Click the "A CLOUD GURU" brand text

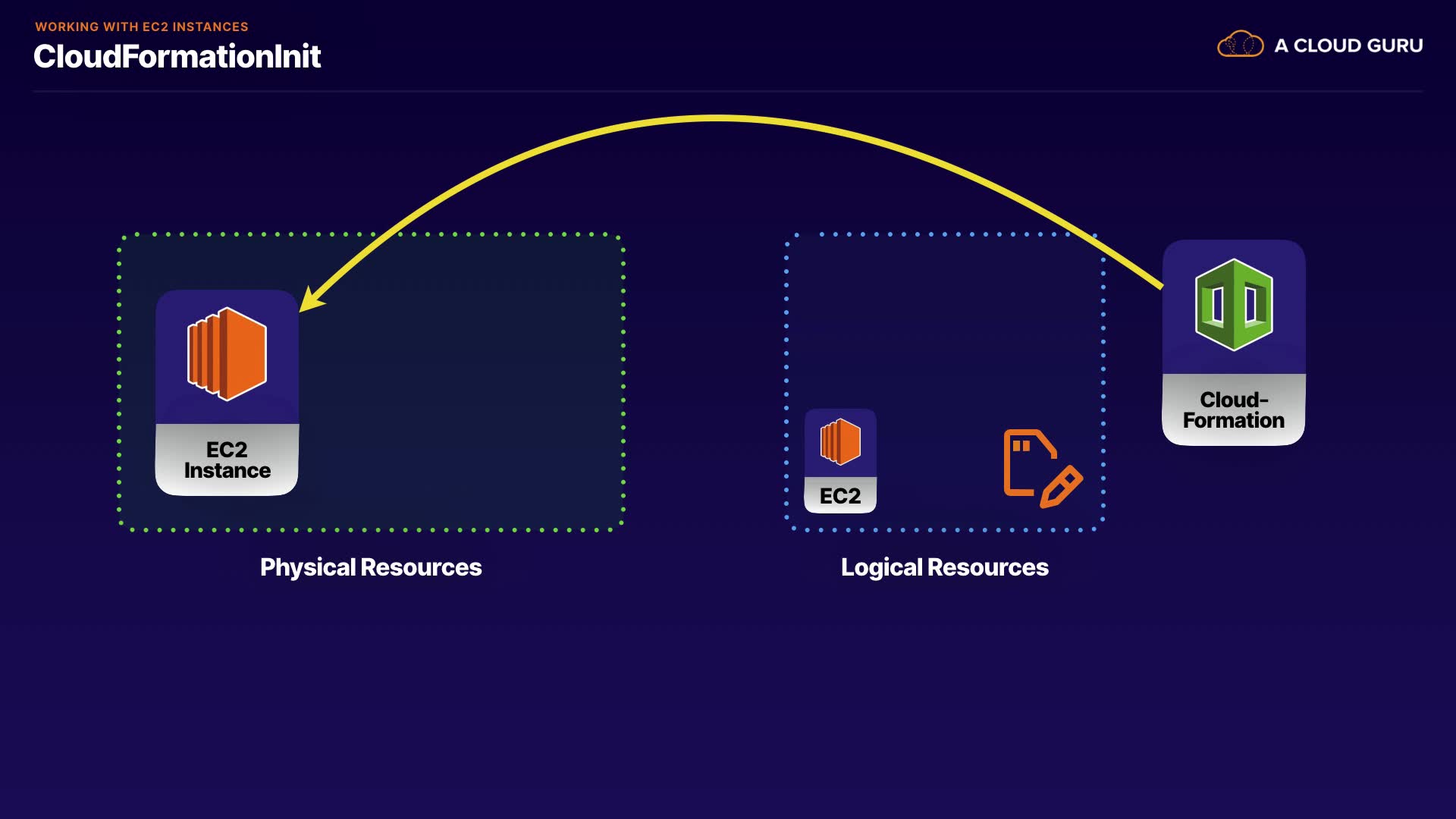pos(1348,45)
